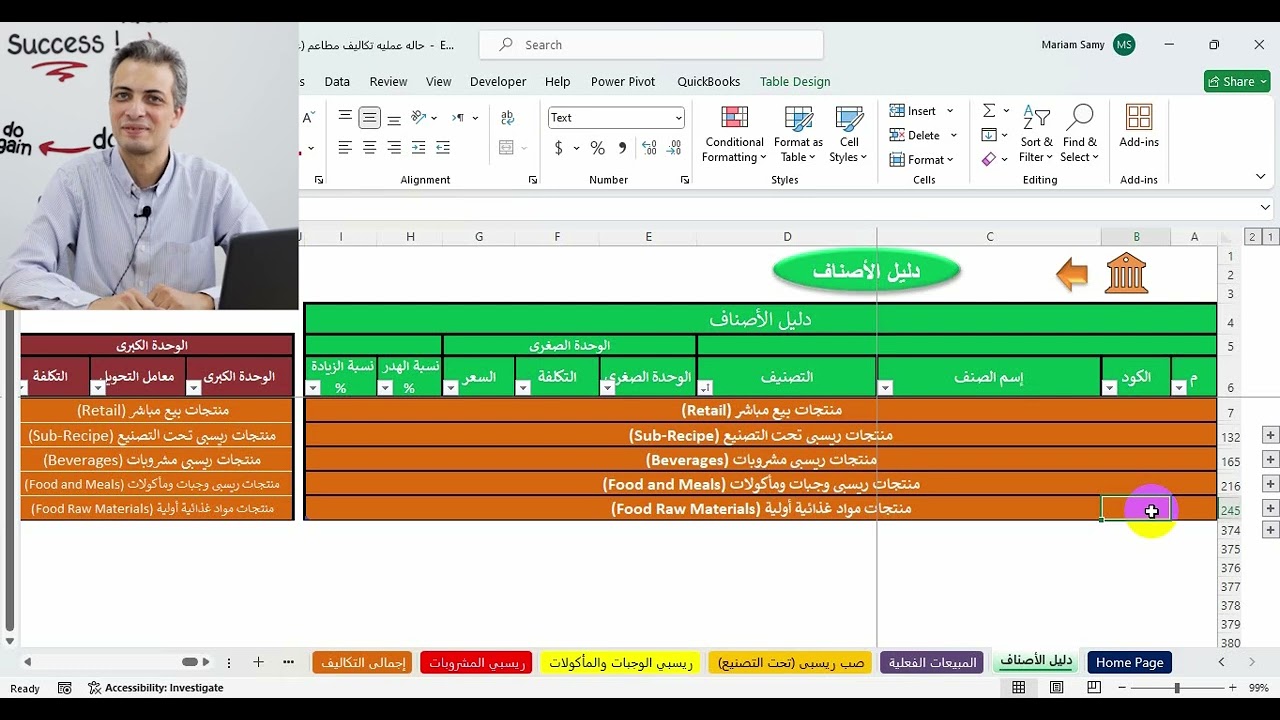The width and height of the screenshot is (1280, 720).
Task: Click the Wrap Text icon
Action: 507,117
